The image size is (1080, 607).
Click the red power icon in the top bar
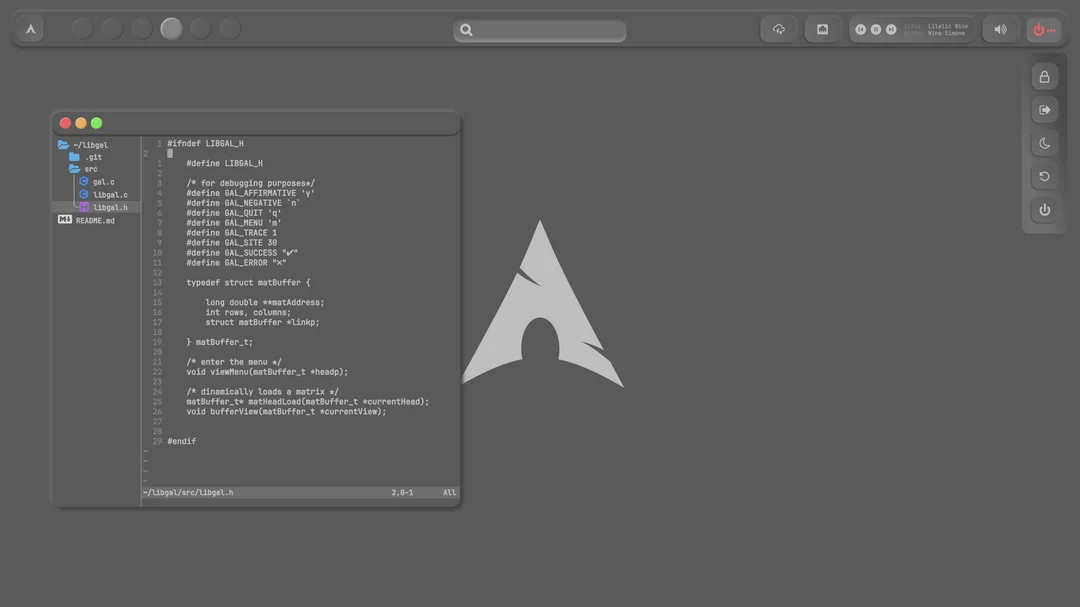click(1038, 29)
